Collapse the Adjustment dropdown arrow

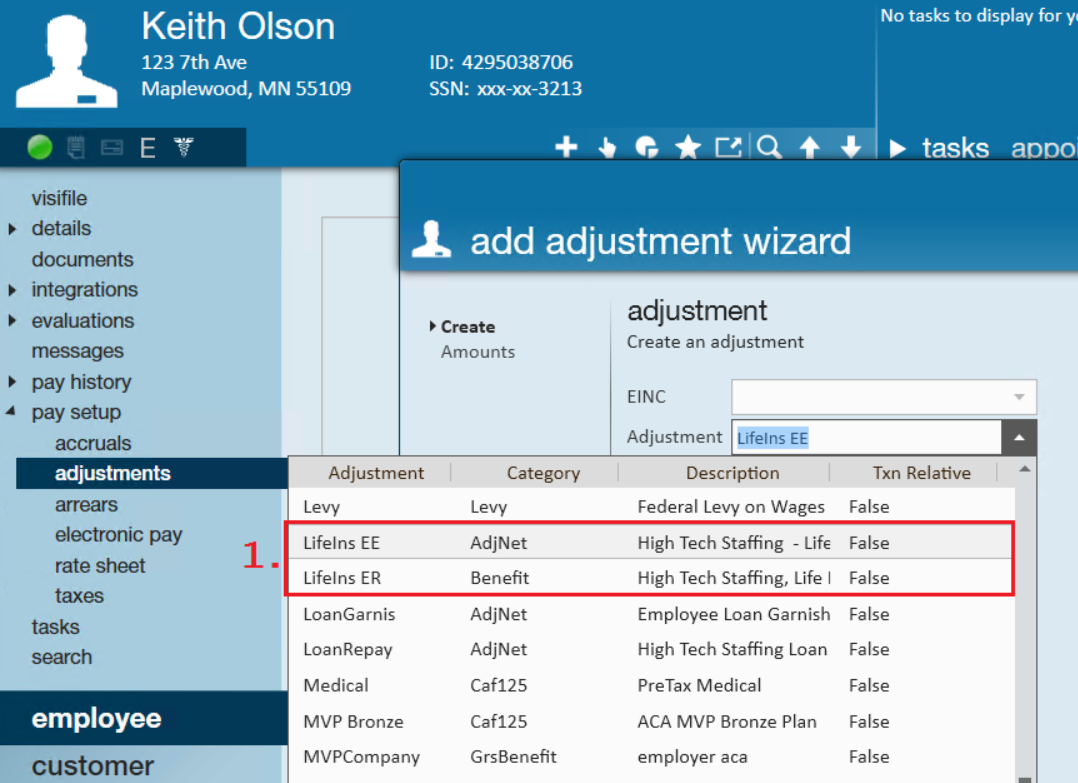[x=1019, y=438]
